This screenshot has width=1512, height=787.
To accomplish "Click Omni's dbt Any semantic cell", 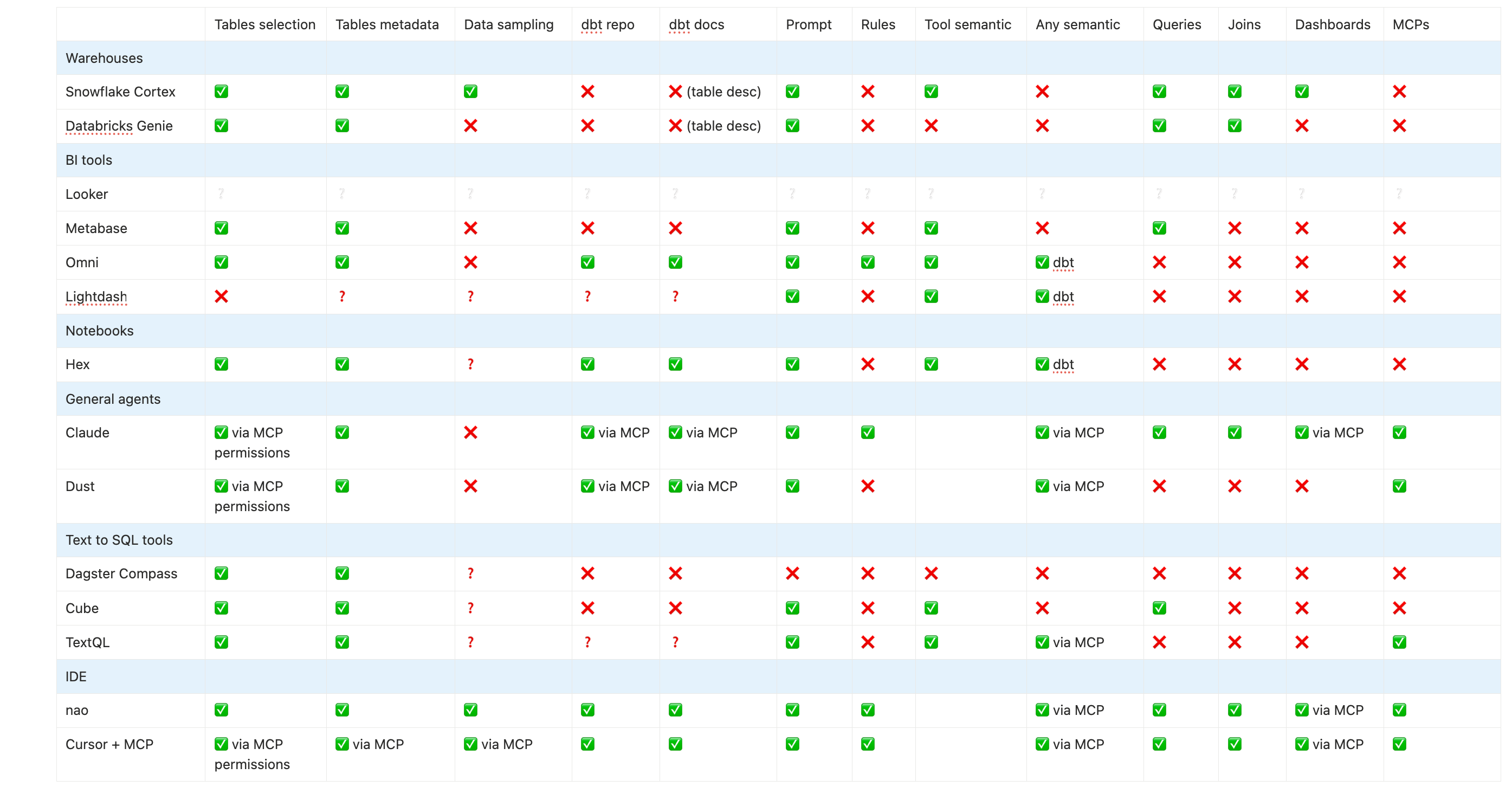I will point(1055,262).
